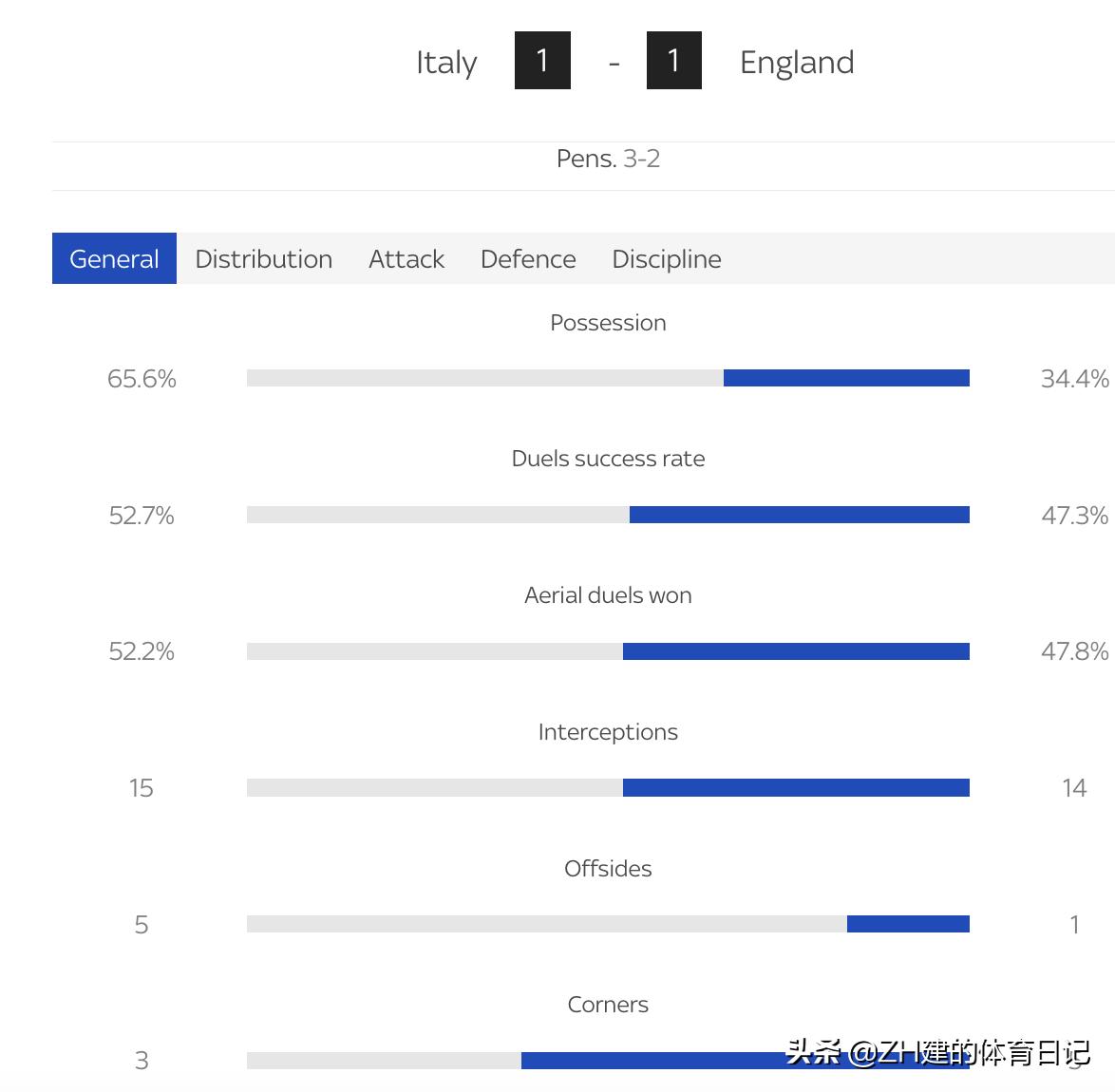This screenshot has height=1092, width=1115.
Task: Click Italy's 5 offsides value
Action: point(142,924)
